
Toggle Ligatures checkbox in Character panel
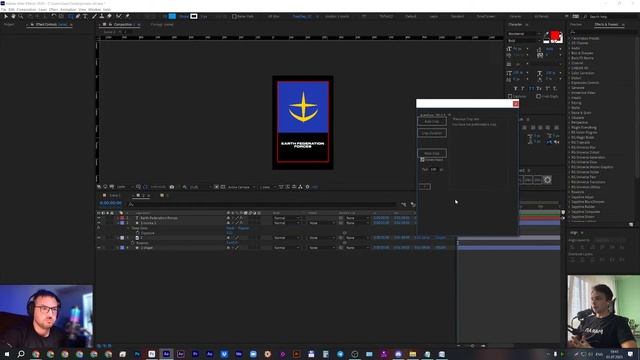[510, 96]
